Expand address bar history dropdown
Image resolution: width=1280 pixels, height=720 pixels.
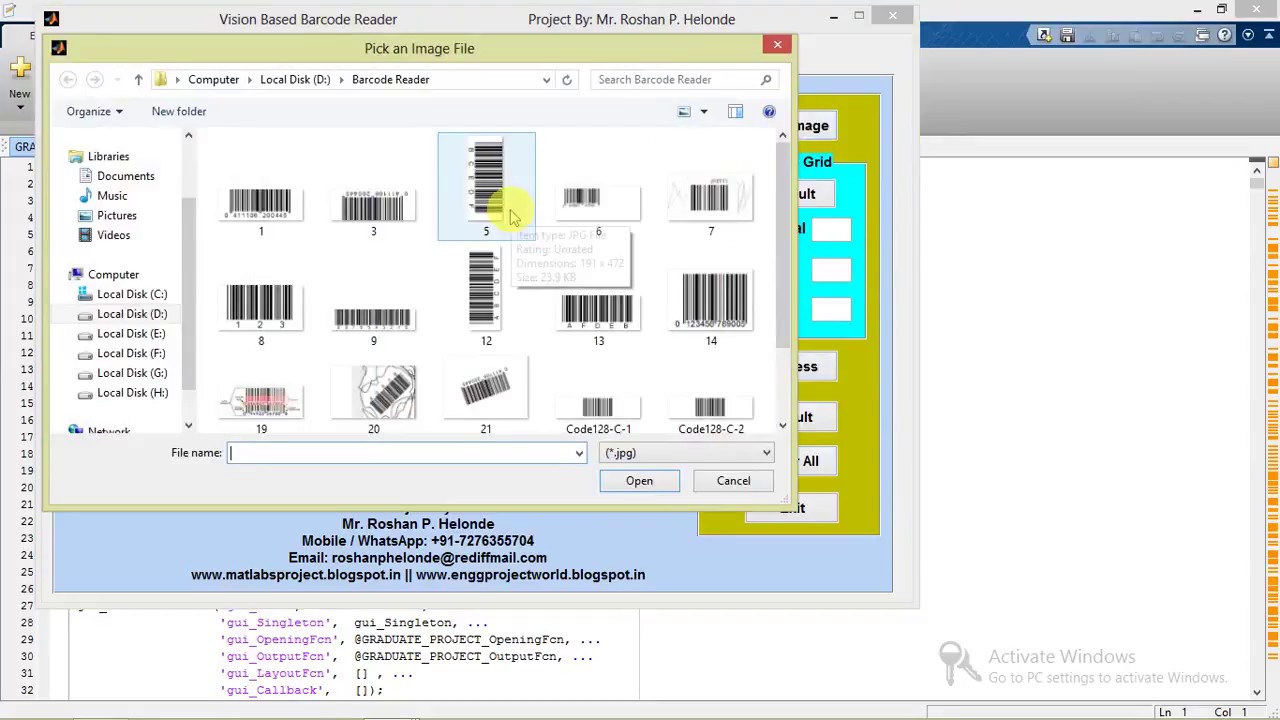[x=546, y=80]
